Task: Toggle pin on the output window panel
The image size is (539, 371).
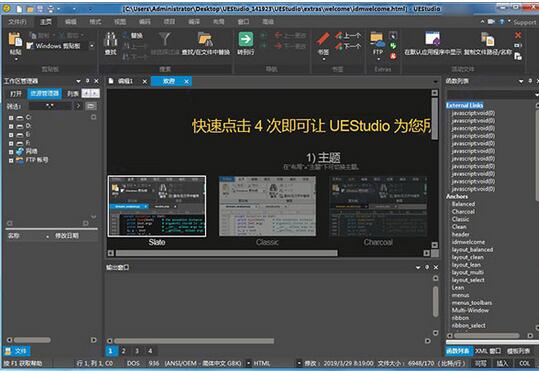Action: pos(427,267)
